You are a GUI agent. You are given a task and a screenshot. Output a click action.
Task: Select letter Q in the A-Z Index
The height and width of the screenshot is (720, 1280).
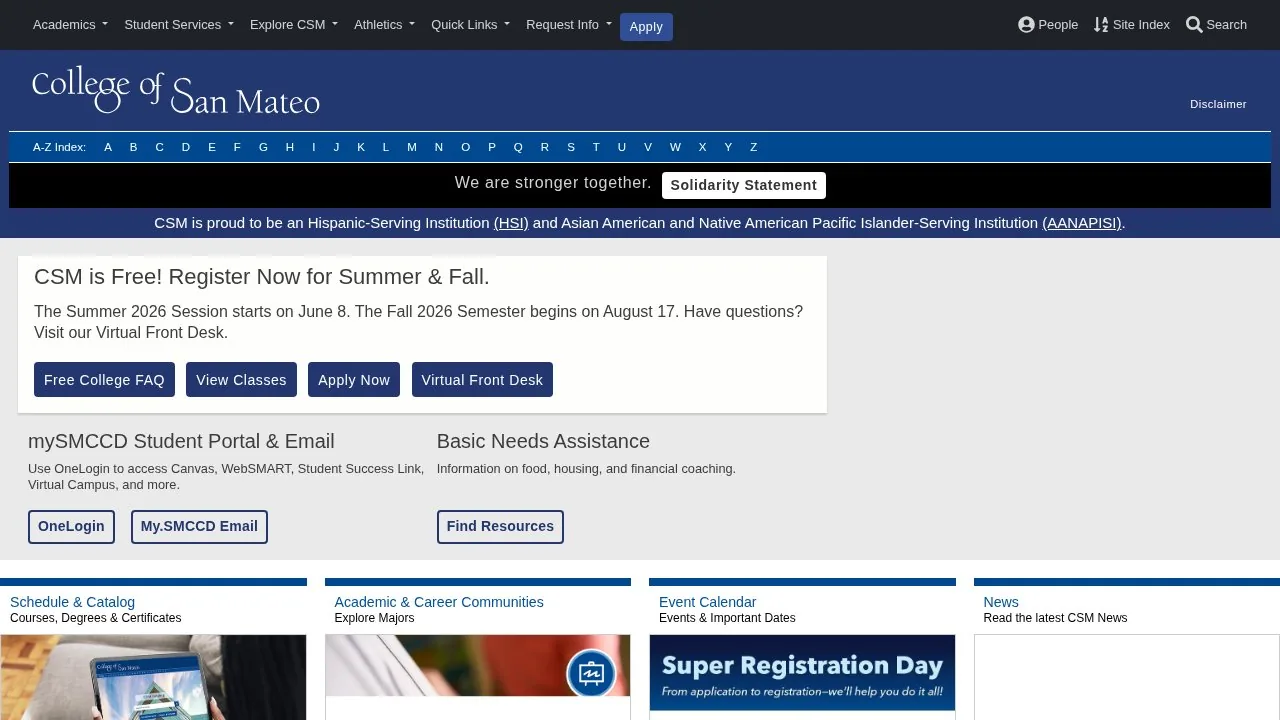(518, 147)
